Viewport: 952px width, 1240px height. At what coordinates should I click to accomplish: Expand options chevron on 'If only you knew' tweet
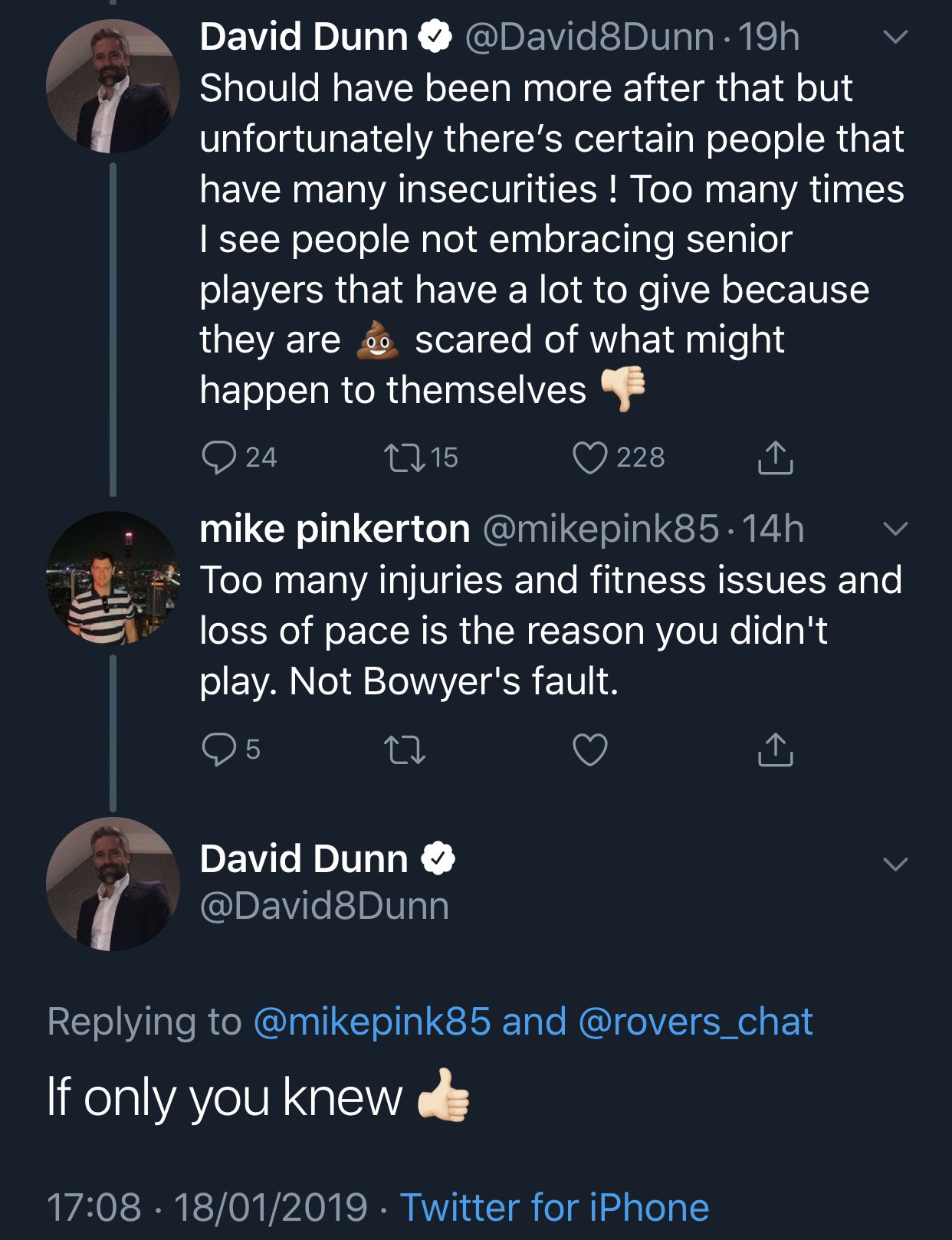[x=895, y=864]
